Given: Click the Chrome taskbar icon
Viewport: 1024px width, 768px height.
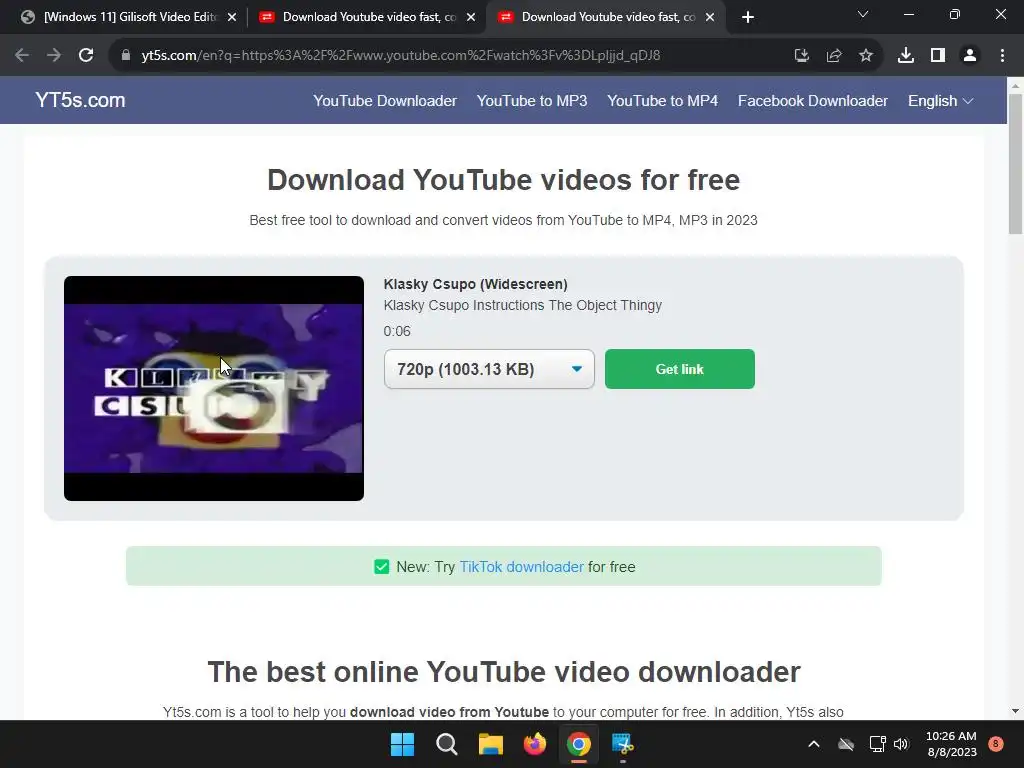Looking at the screenshot, I should point(579,744).
